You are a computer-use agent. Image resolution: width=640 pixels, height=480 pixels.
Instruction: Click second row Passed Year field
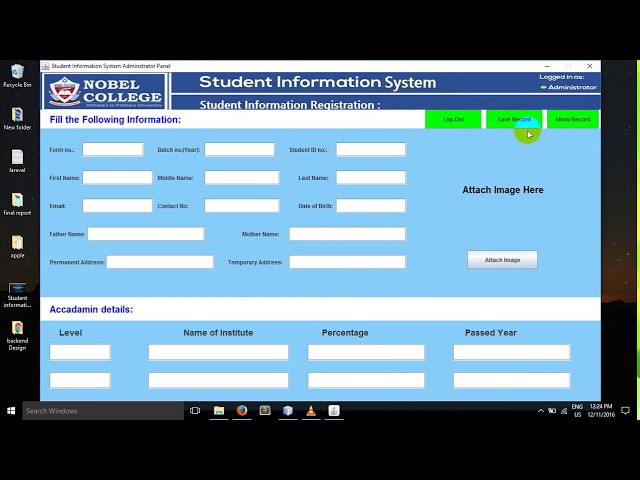click(512, 380)
